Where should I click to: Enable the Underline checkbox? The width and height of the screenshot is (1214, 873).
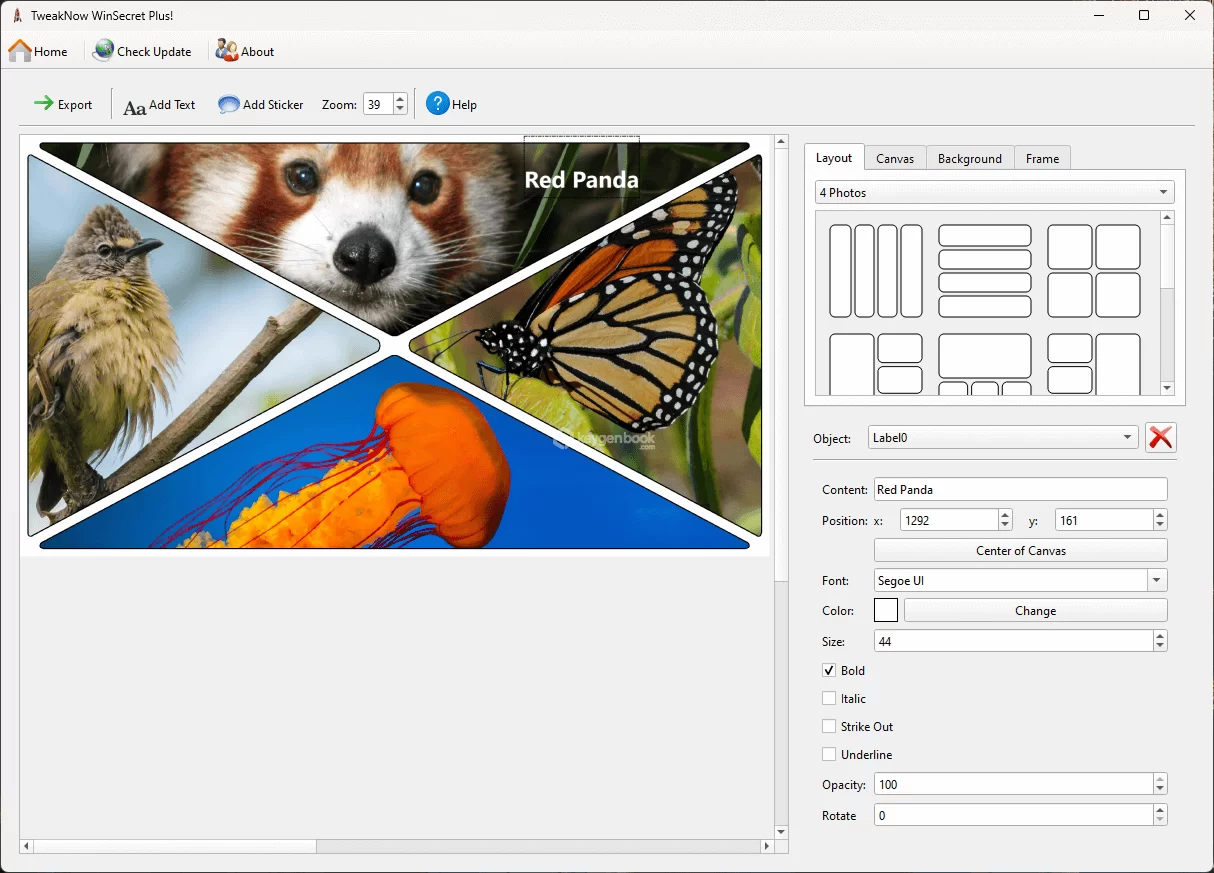coord(829,755)
